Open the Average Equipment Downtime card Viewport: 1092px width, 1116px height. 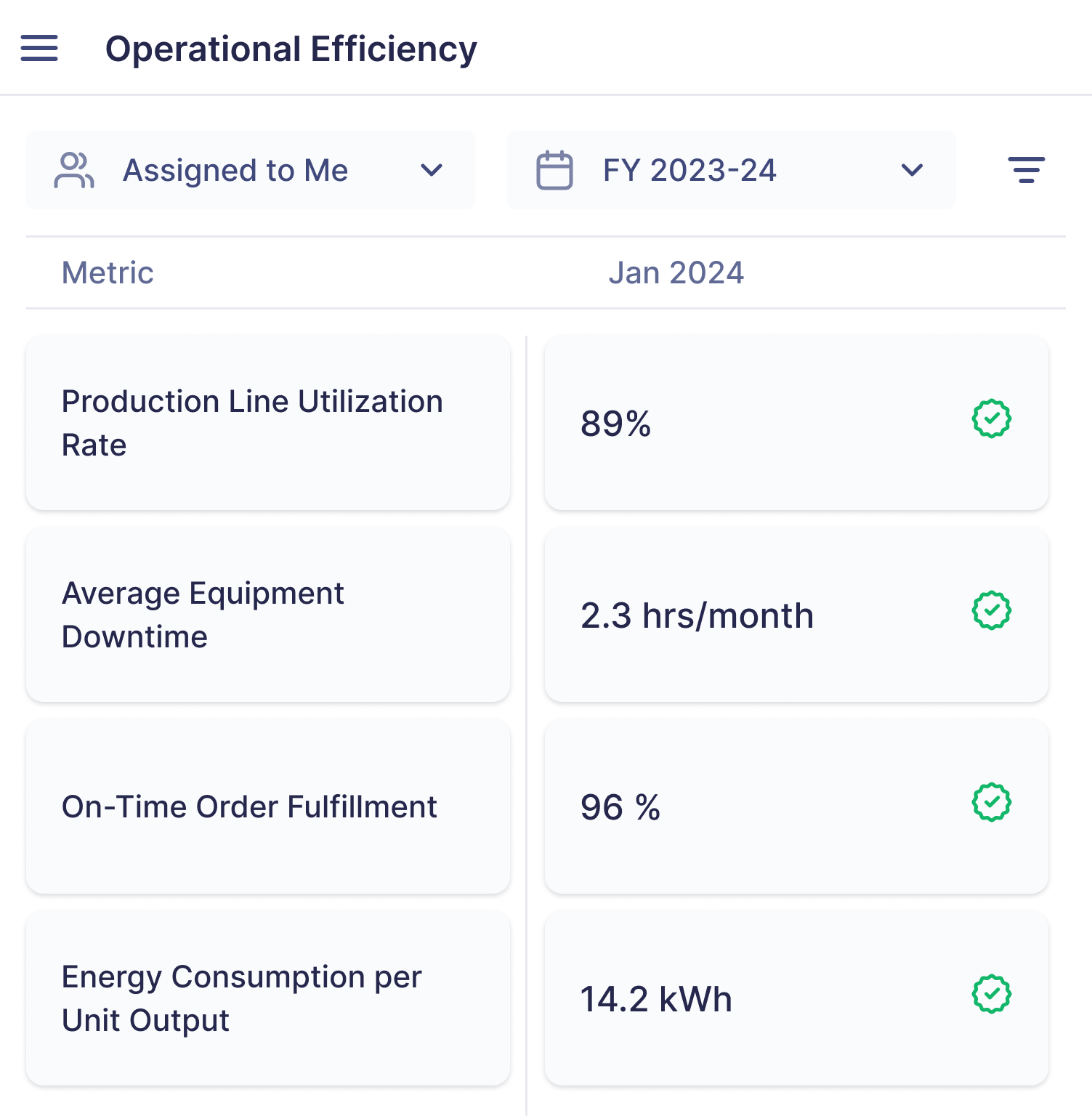click(x=268, y=615)
